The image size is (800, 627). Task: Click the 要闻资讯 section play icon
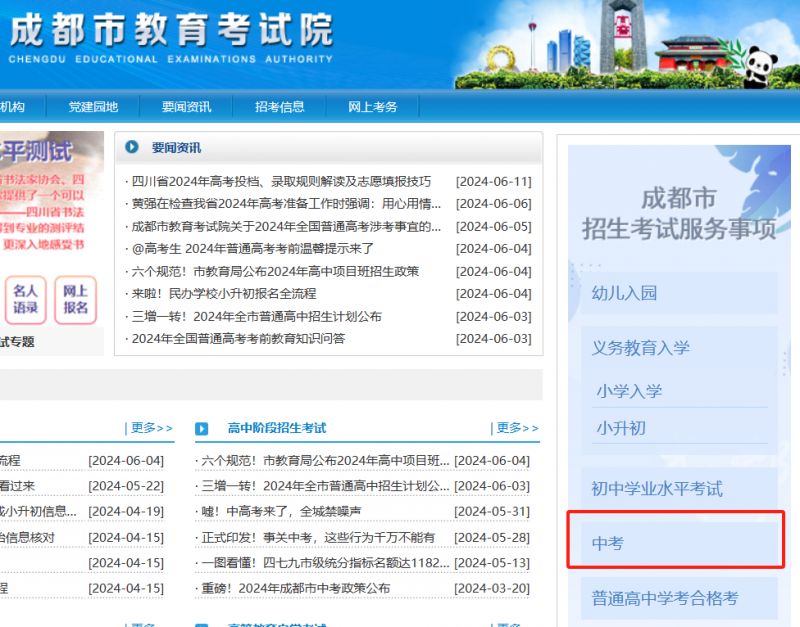pos(132,147)
